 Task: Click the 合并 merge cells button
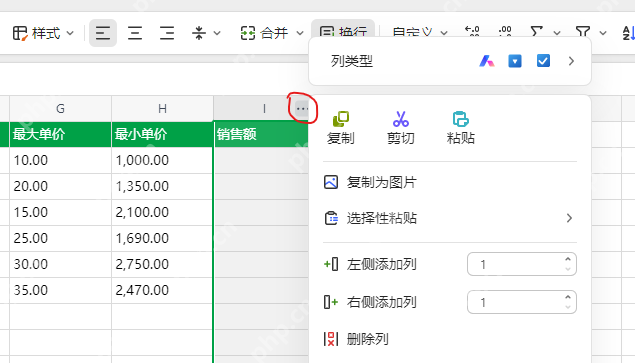click(x=264, y=33)
